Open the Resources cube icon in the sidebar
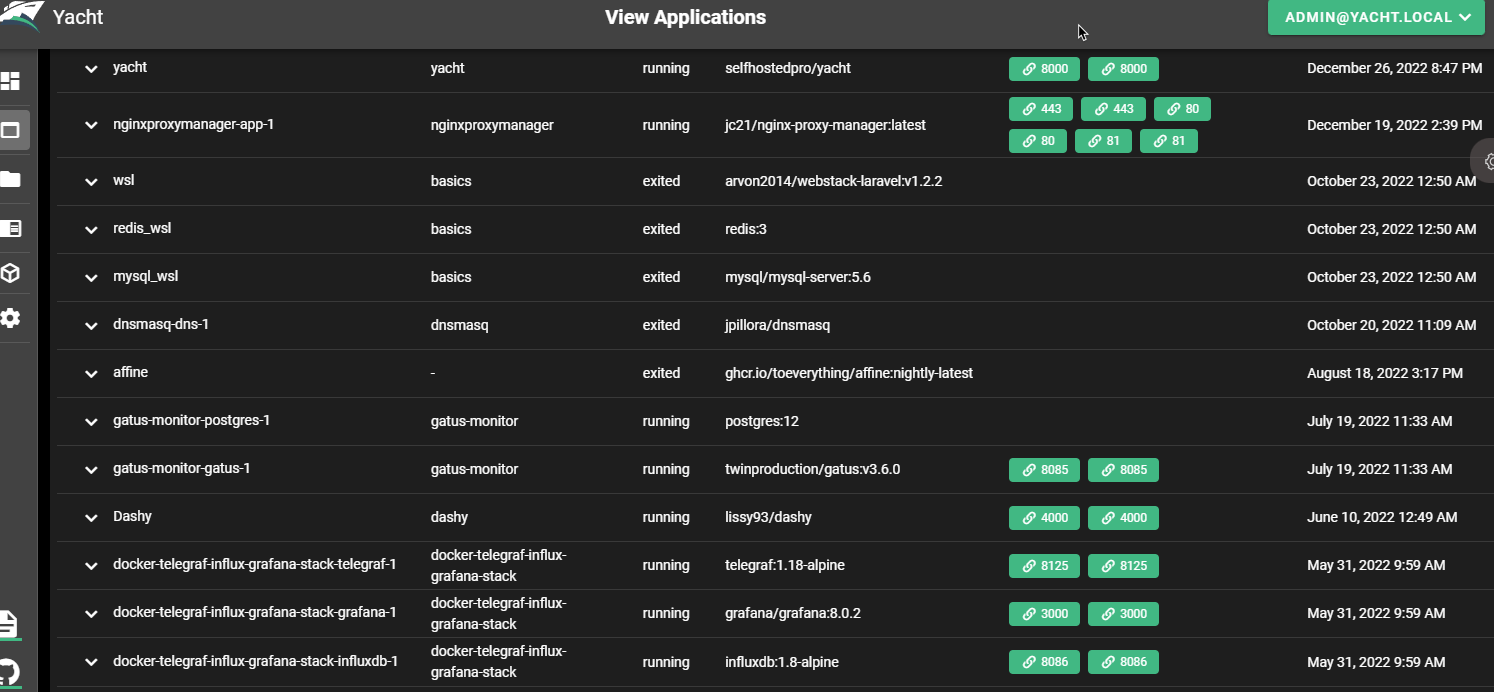 (10, 273)
